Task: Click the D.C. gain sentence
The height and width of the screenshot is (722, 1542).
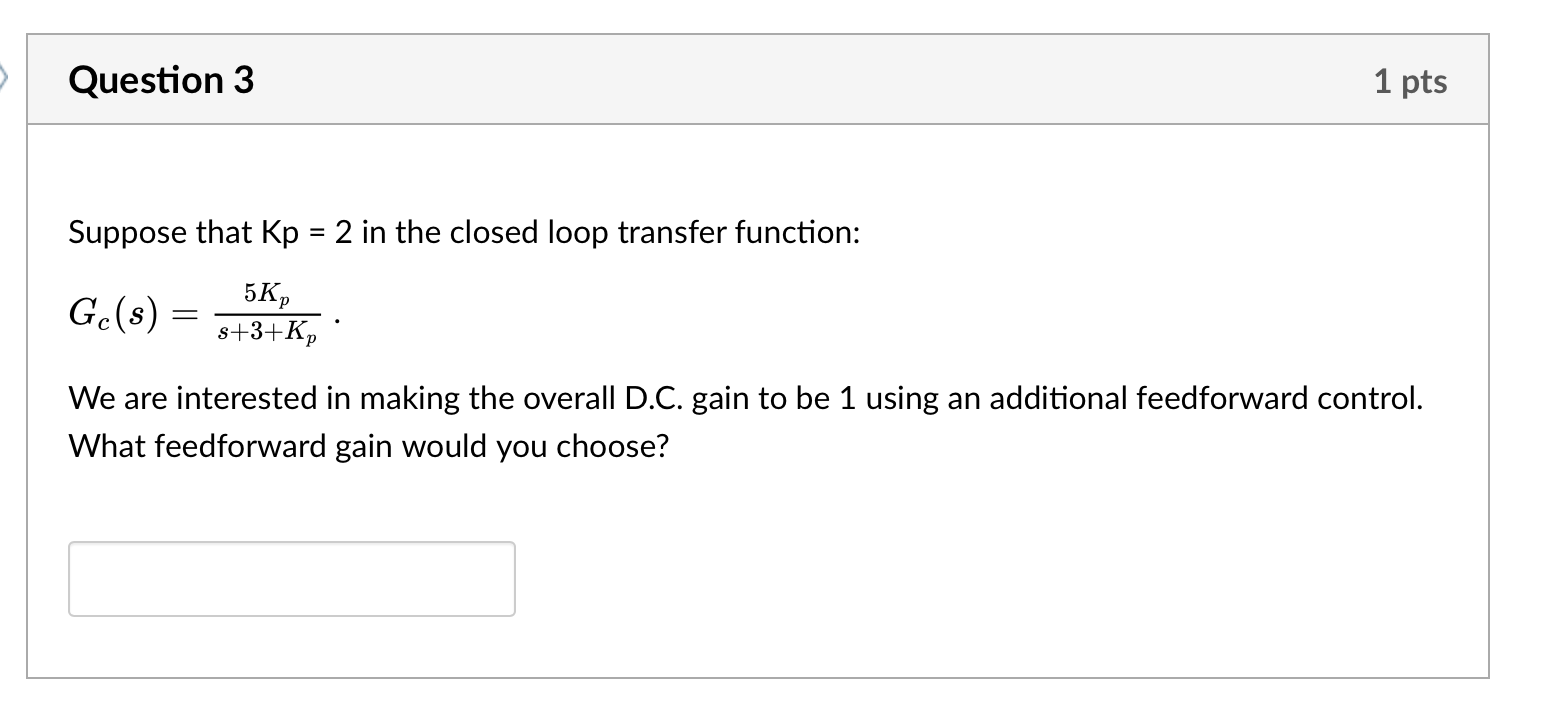Action: (745, 398)
